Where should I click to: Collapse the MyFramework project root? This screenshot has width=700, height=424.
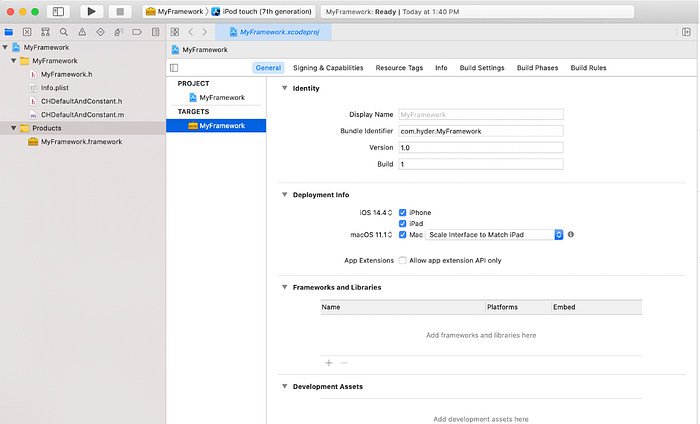5,47
